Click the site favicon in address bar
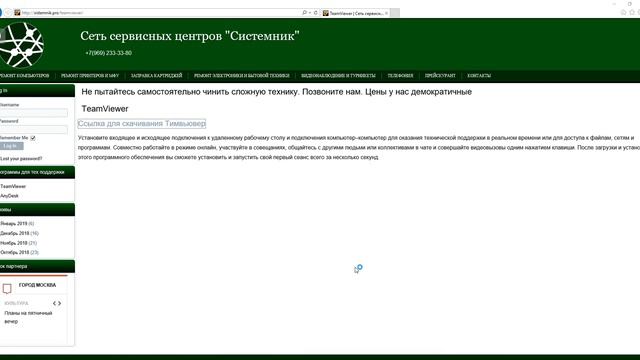 point(17,13)
